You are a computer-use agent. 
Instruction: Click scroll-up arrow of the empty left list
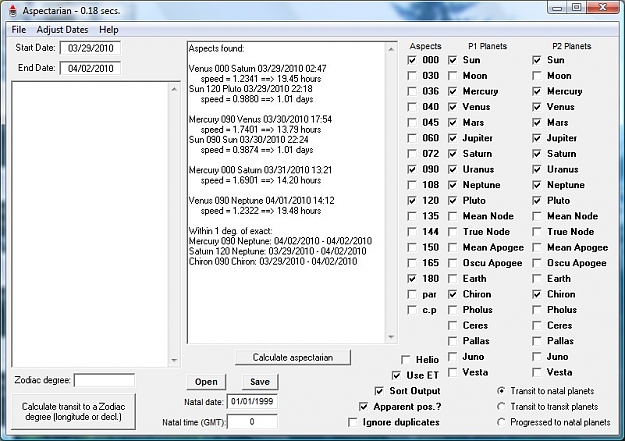[x=174, y=89]
